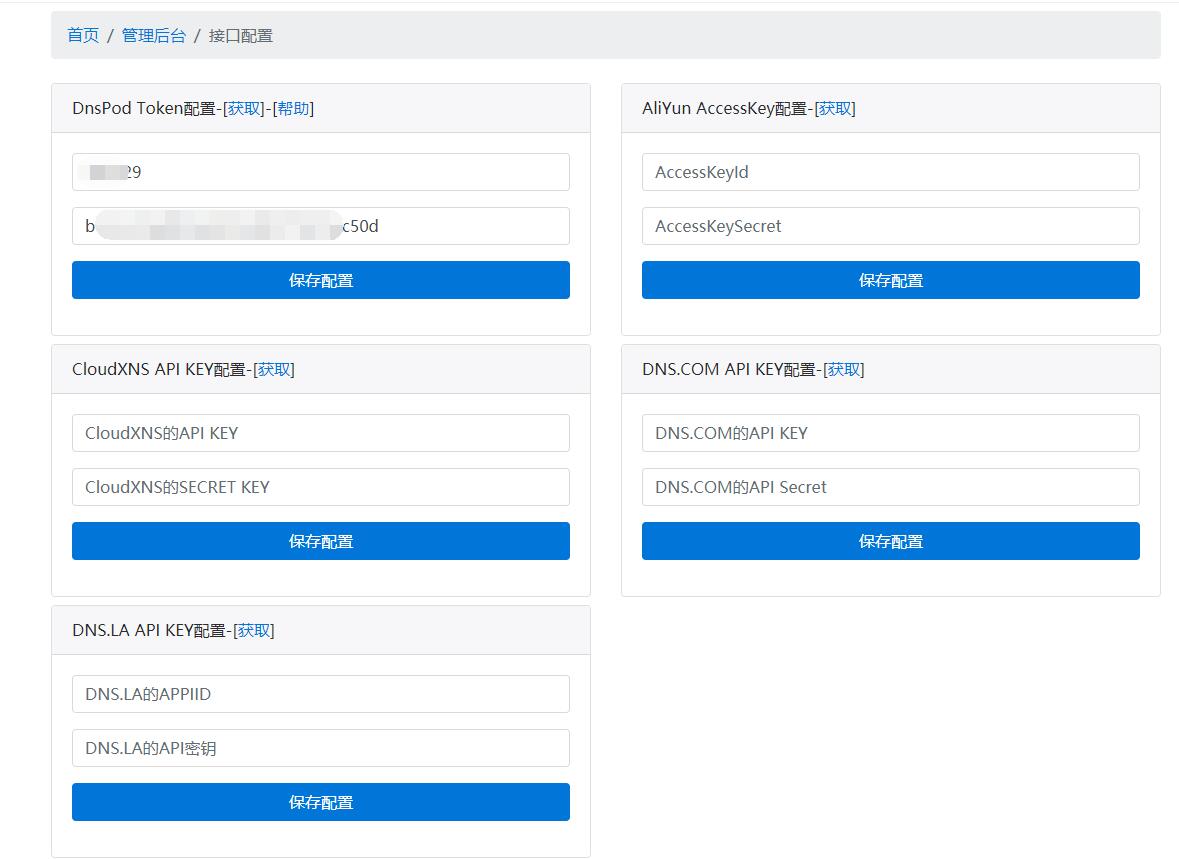Click the AccessKeyId input field

(x=890, y=171)
